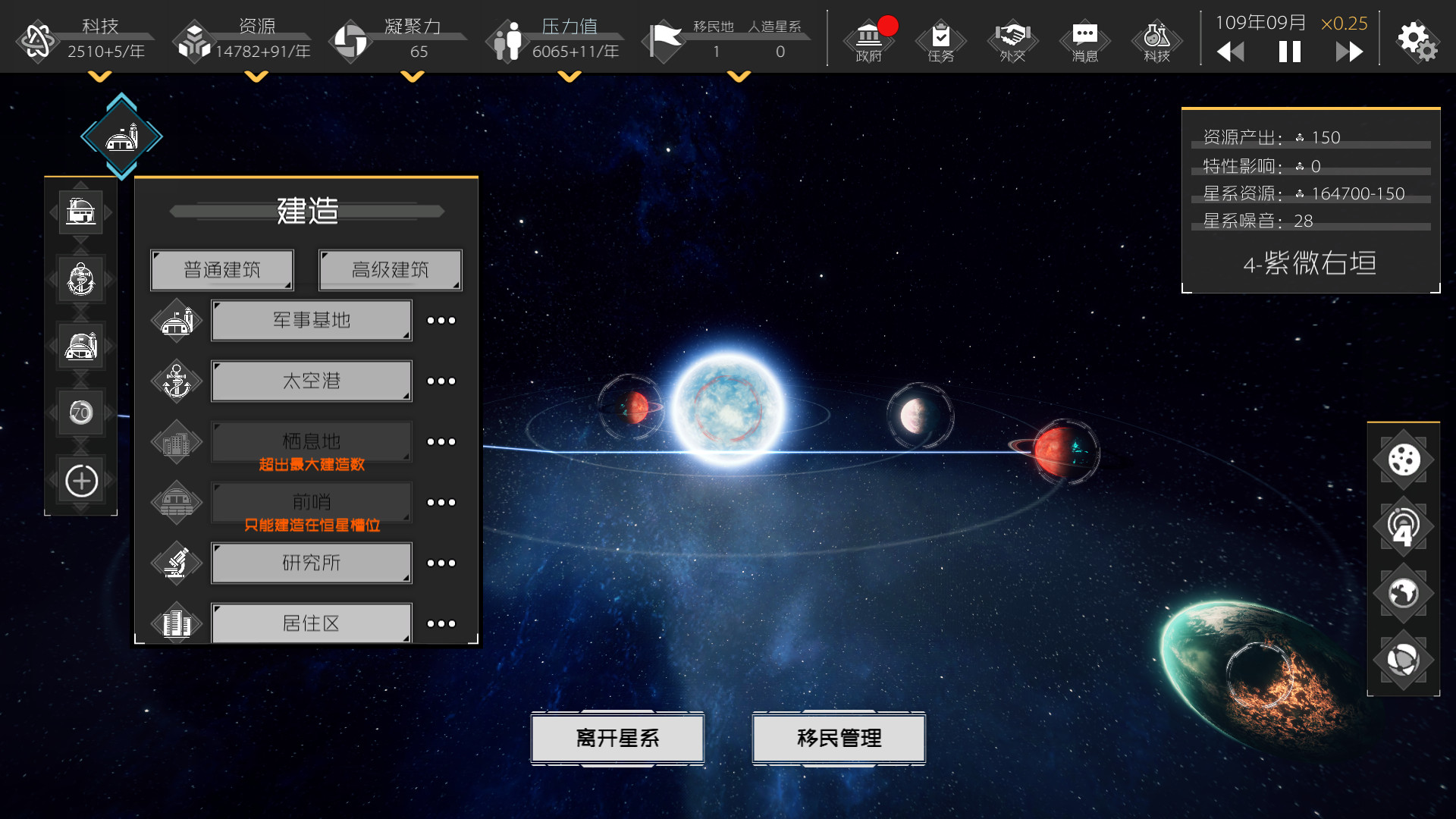Click the 移民管理 button
The height and width of the screenshot is (819, 1456).
pyautogui.click(x=839, y=738)
